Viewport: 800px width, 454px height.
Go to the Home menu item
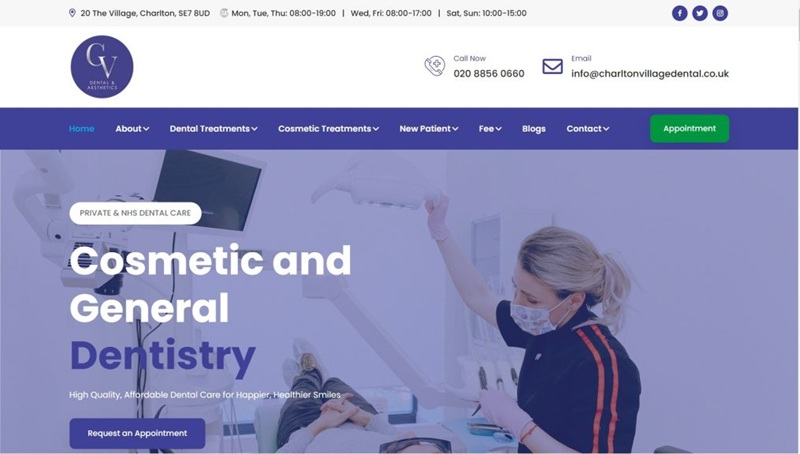pyautogui.click(x=82, y=129)
